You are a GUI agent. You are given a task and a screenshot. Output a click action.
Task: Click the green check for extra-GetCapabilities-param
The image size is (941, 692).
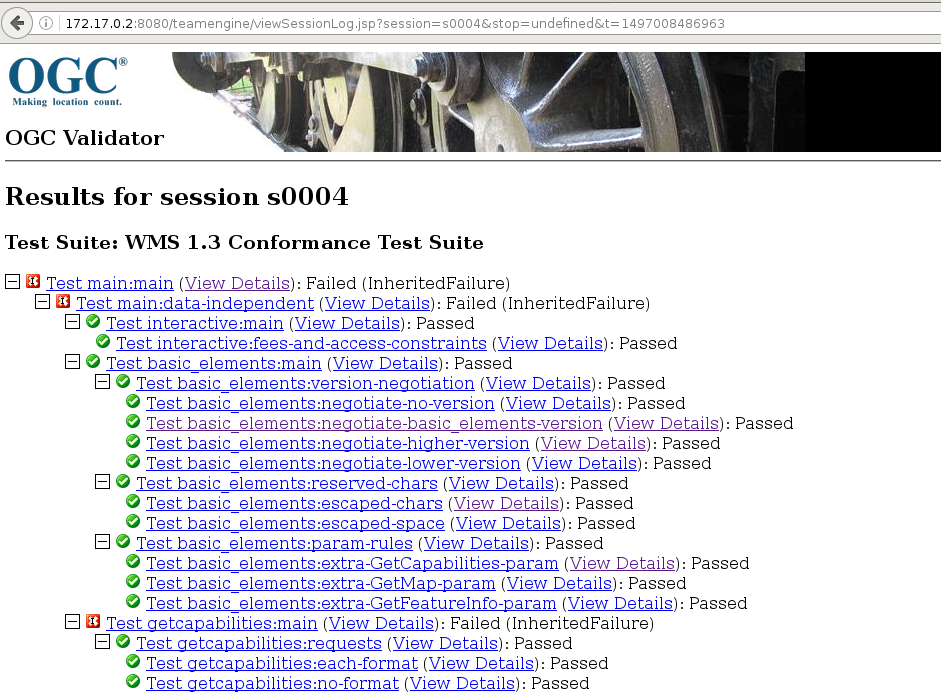pos(133,561)
